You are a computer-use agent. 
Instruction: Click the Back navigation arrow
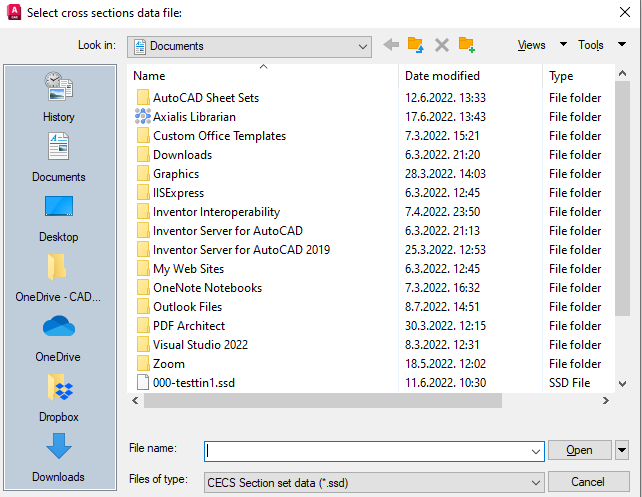pyautogui.click(x=391, y=45)
